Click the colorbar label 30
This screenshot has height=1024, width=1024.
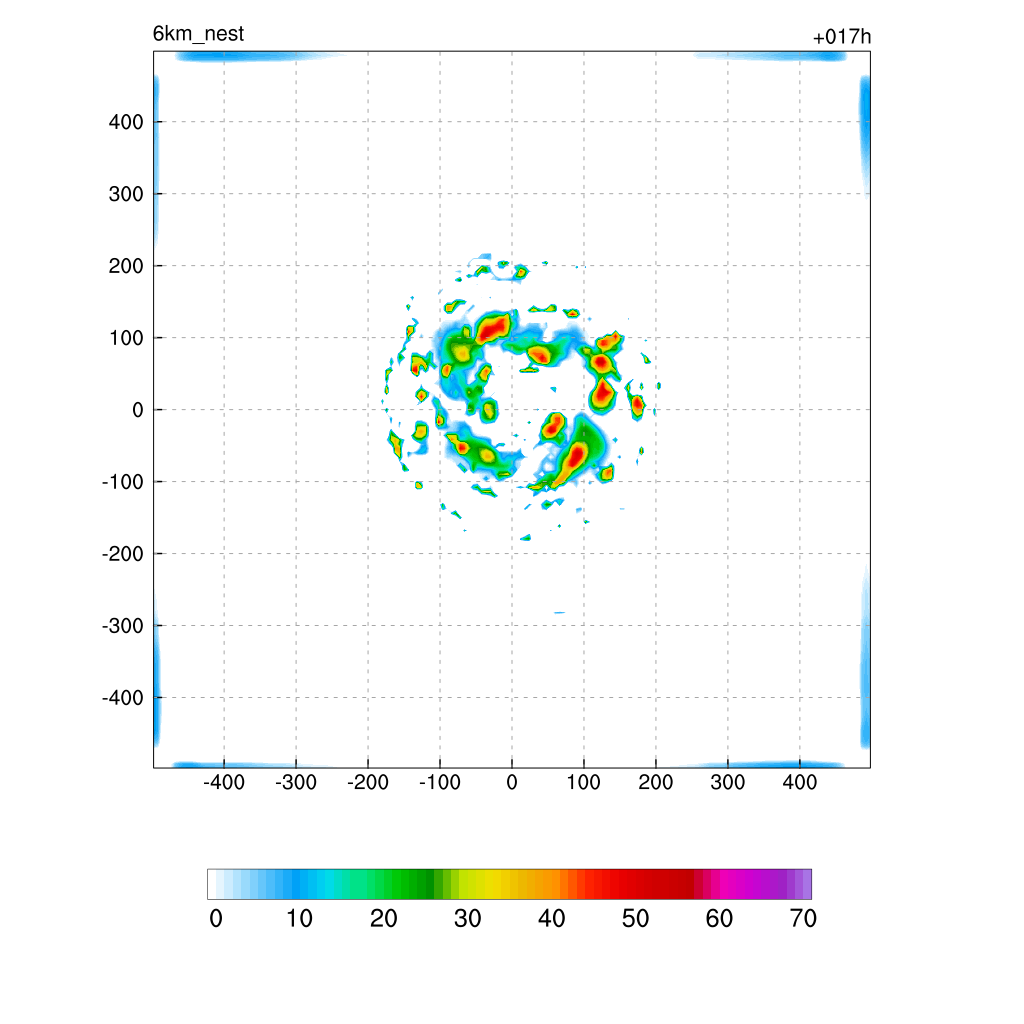coord(468,919)
